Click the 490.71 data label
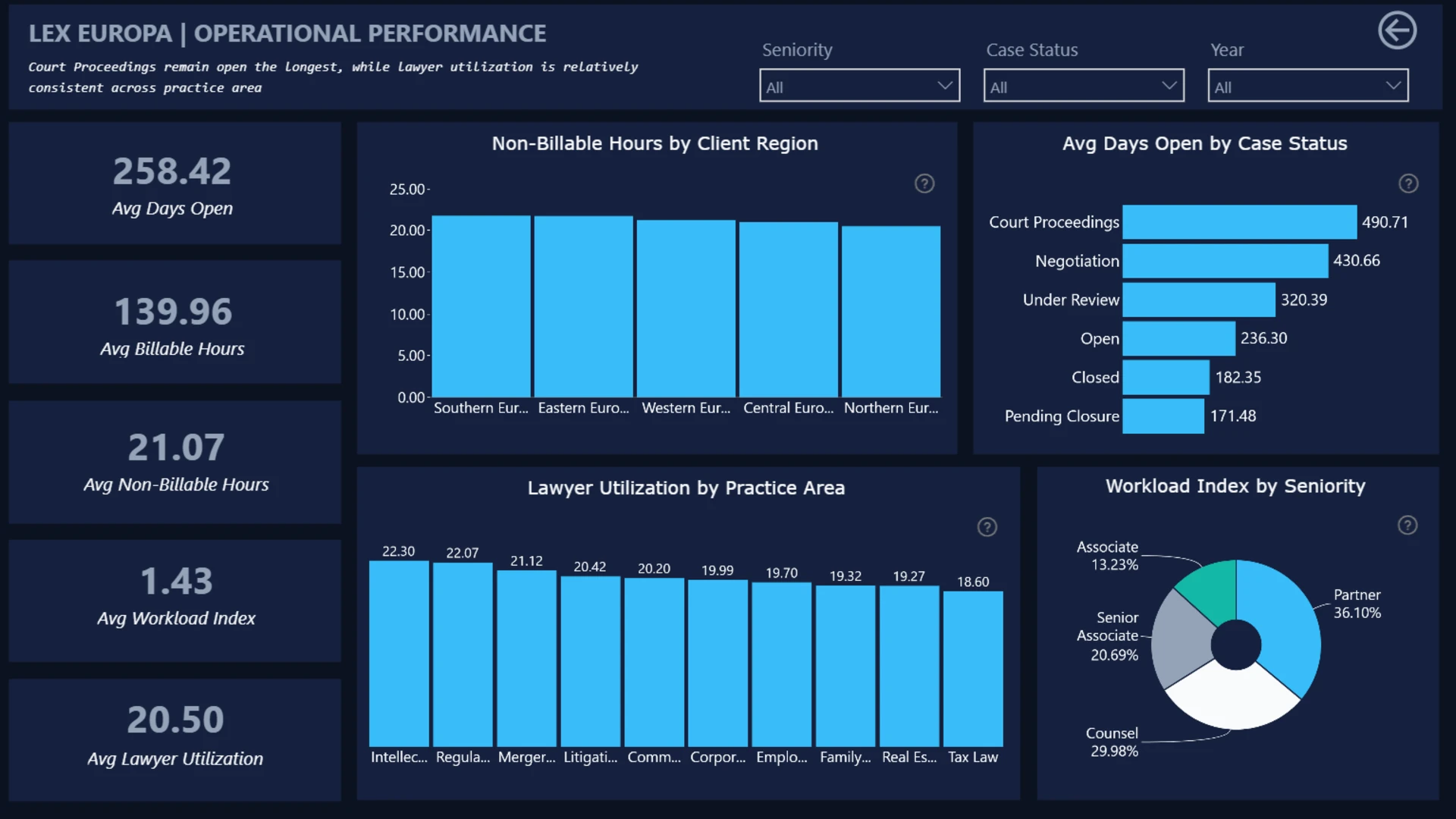 [1385, 222]
